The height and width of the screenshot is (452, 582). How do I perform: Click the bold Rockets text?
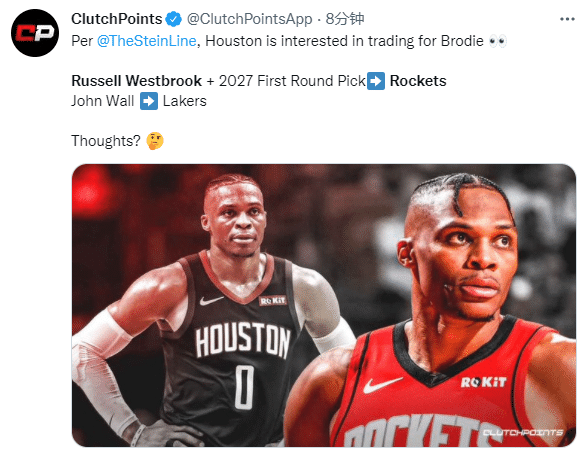[x=418, y=81]
